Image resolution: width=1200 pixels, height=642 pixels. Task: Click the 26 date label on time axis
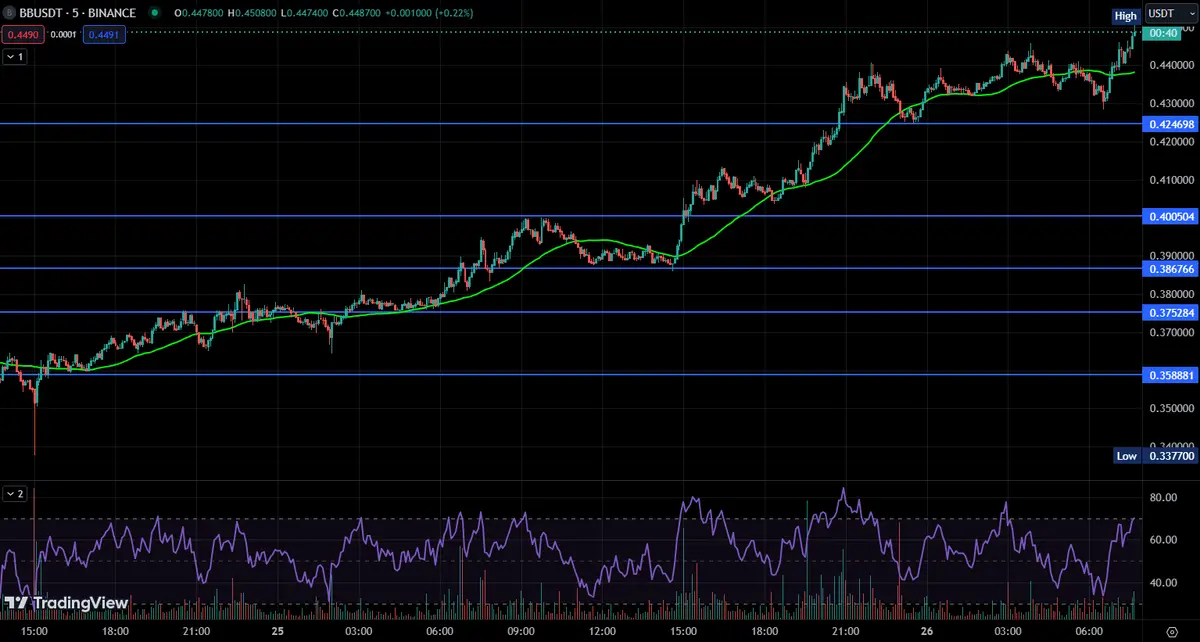point(927,632)
